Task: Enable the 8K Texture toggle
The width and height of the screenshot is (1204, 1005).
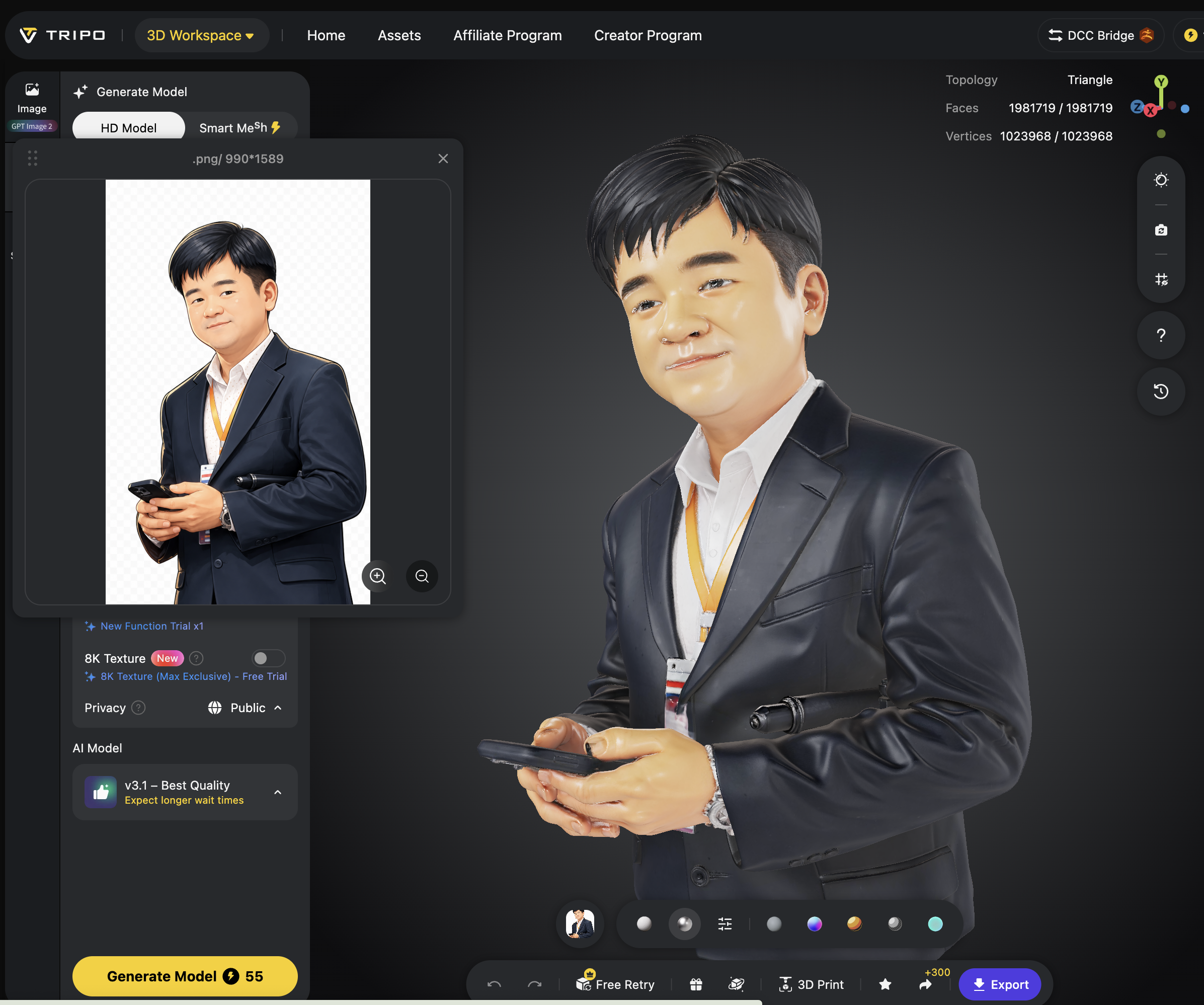Action: click(x=268, y=658)
